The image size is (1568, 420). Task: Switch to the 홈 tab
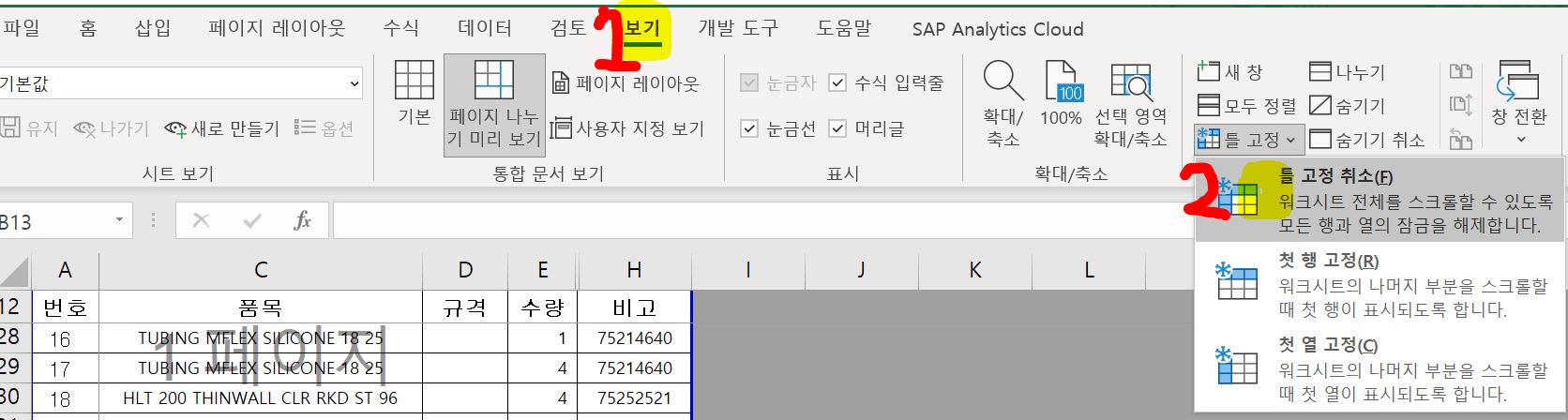(88, 28)
